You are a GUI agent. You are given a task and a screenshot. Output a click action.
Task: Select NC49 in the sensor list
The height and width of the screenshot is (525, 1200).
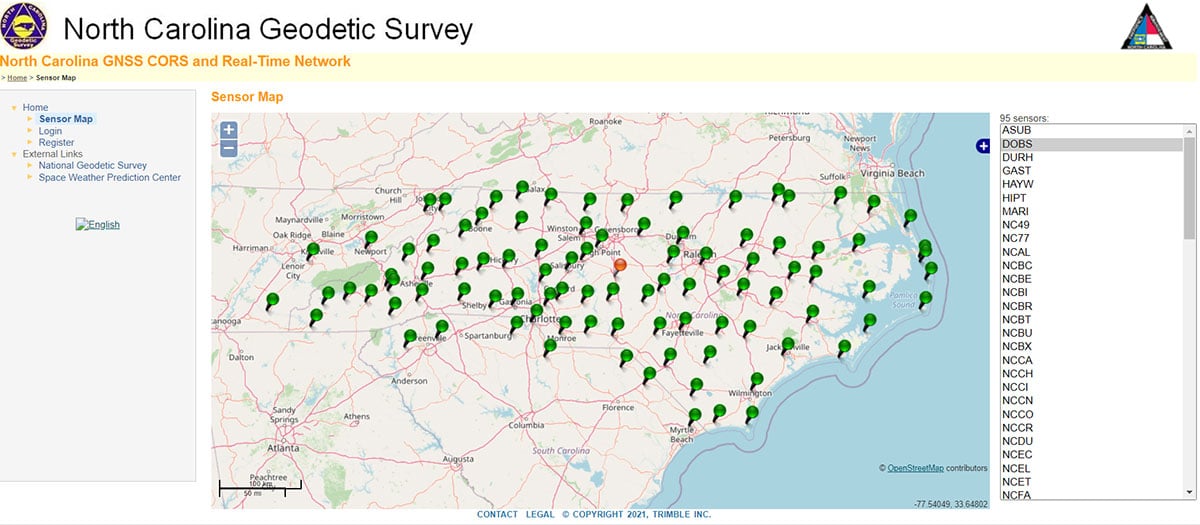click(1091, 225)
